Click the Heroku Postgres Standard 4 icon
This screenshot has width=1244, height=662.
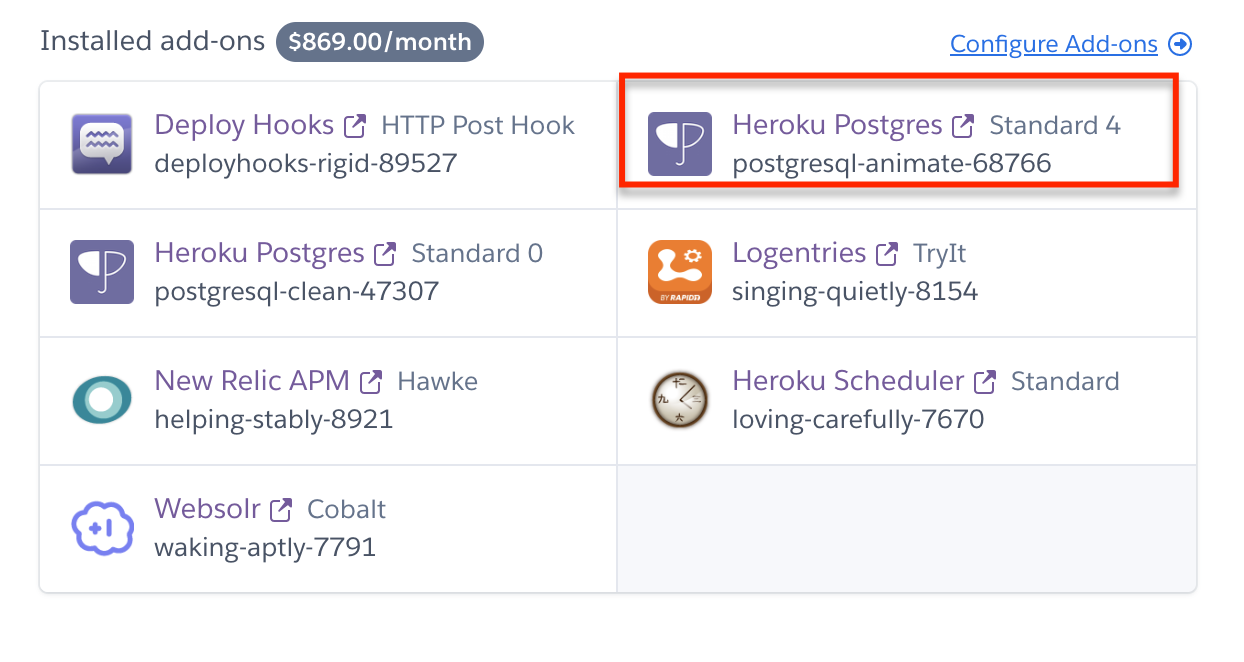coord(680,144)
